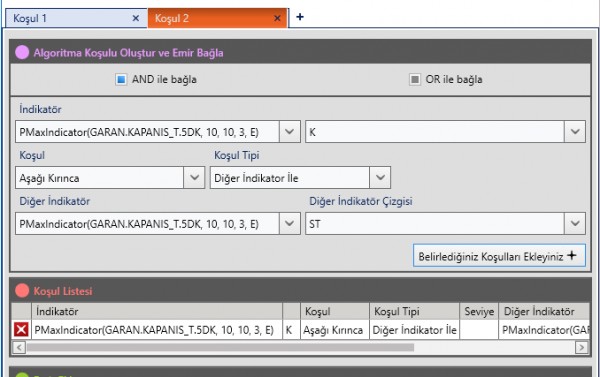The width and height of the screenshot is (600, 377).
Task: Delete the PMaxIndicator condition row with red X
Action: point(21,330)
